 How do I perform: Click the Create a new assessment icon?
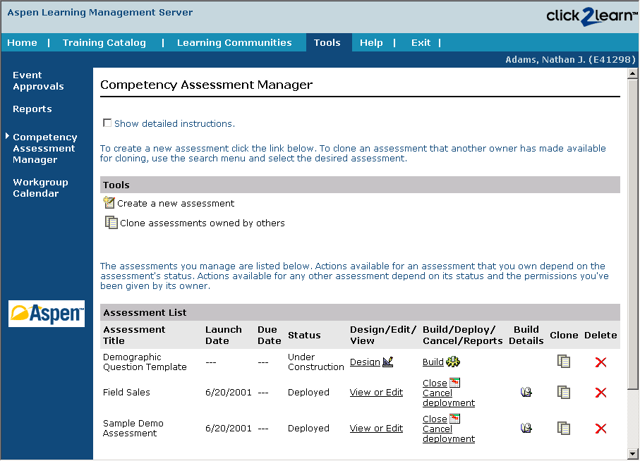pos(109,202)
